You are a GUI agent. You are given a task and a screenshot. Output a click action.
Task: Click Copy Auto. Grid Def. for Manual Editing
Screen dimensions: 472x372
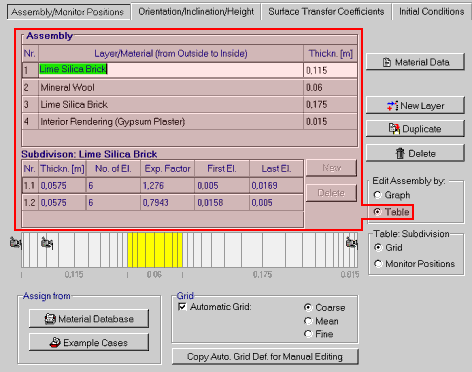click(265, 357)
